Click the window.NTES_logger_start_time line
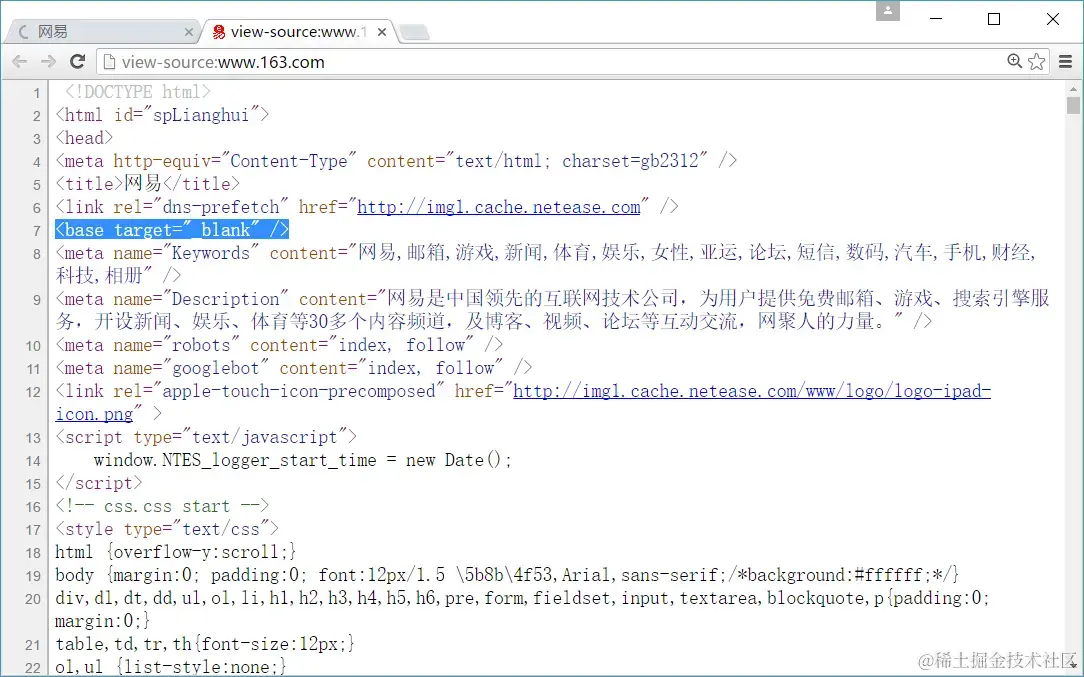1084x677 pixels. click(303, 460)
